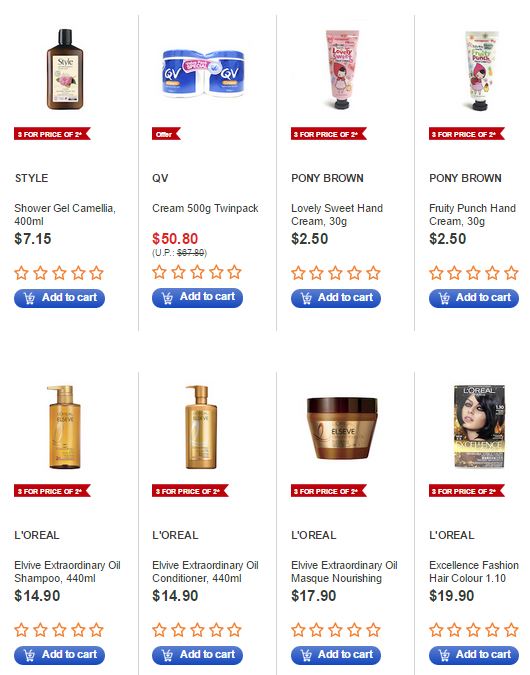Open Style Shower Gel product image
This screenshot has height=675, width=530.
[x=65, y=69]
